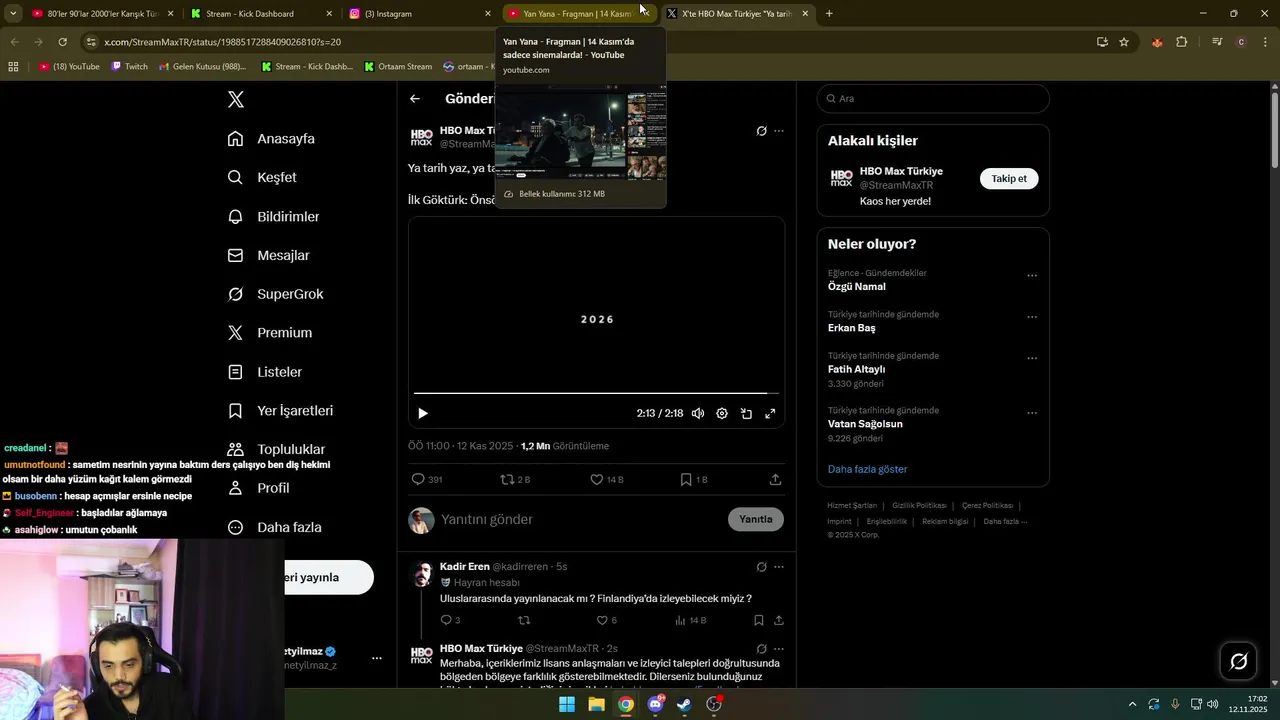Click the main post reply icon with 391

(x=427, y=480)
